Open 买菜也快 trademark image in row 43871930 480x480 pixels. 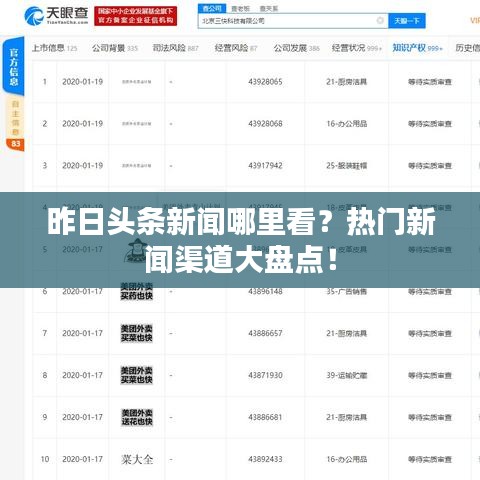[137, 375]
